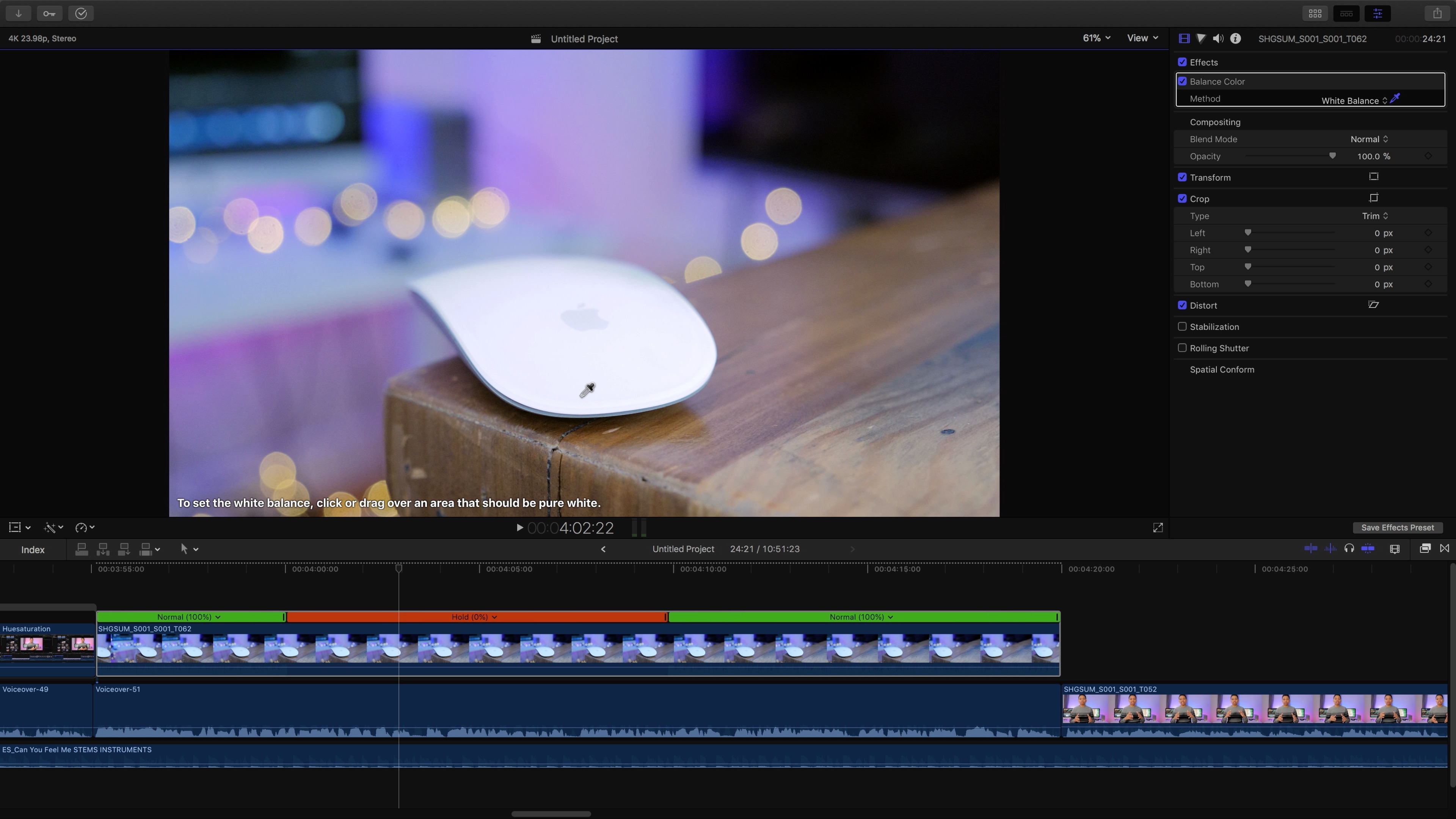This screenshot has width=1456, height=819.
Task: Click the import media arrow icon
Action: tap(18, 14)
